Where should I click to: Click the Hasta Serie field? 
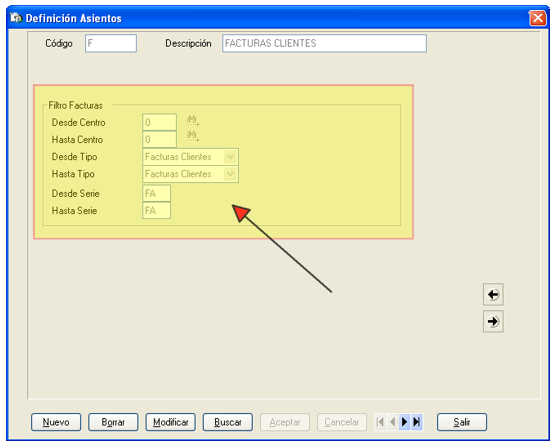156,211
